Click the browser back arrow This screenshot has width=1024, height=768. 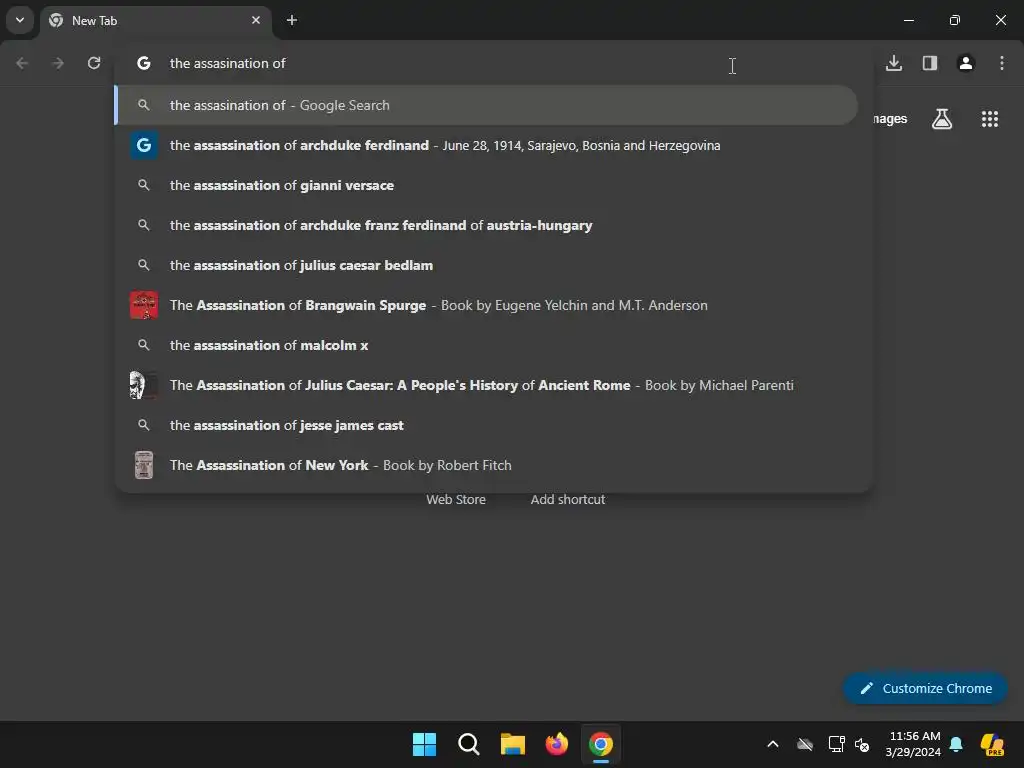22,63
